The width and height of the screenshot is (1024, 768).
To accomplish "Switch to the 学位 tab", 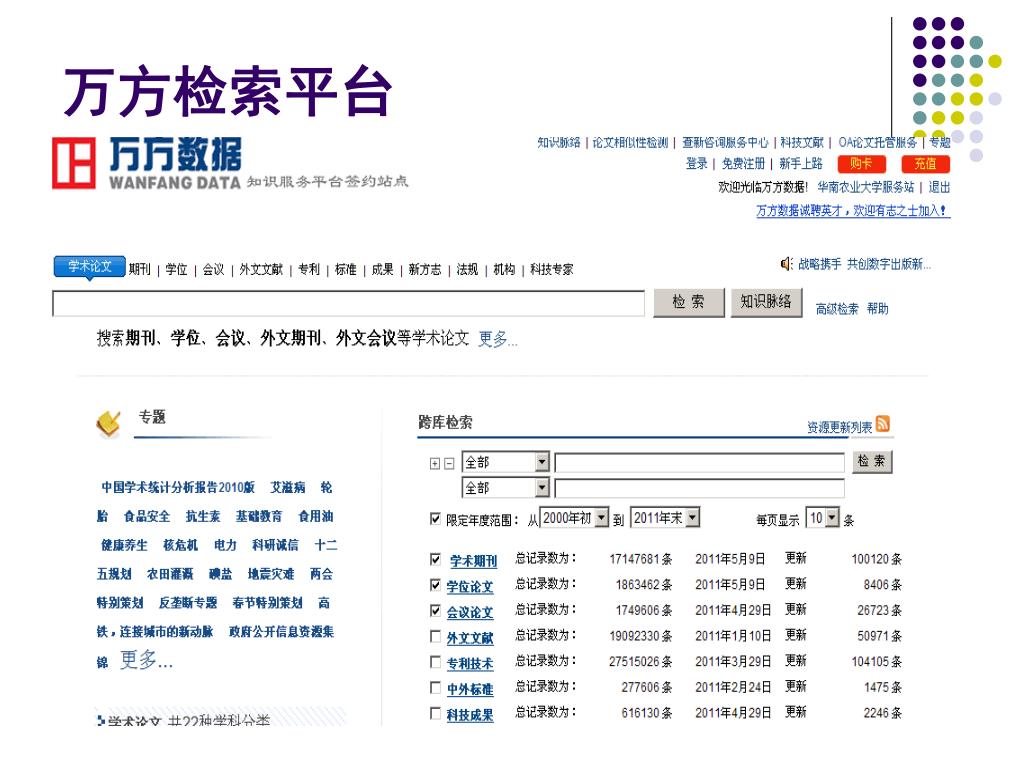I will (176, 269).
